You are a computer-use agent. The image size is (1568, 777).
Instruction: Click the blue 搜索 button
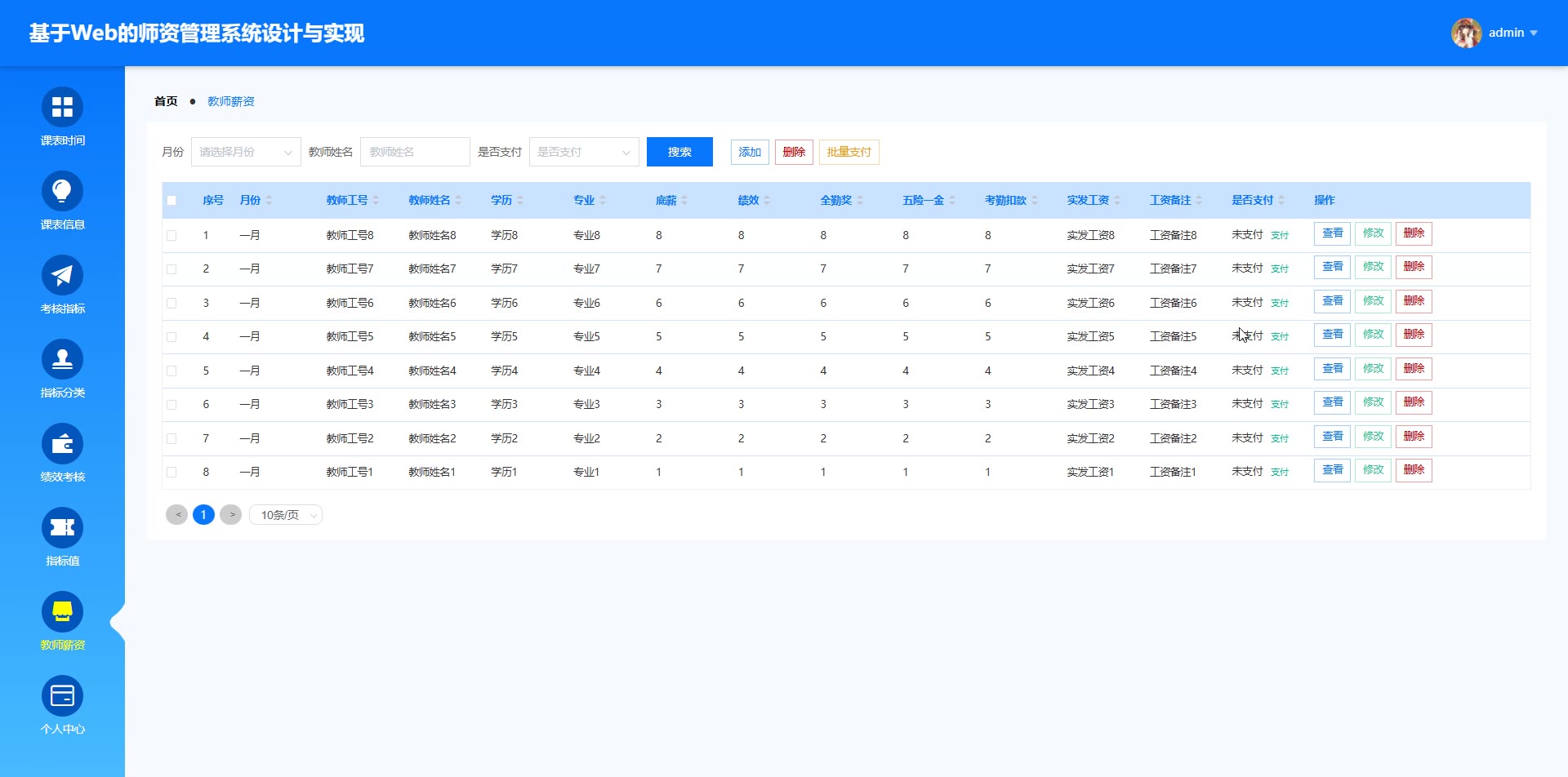[x=679, y=153]
